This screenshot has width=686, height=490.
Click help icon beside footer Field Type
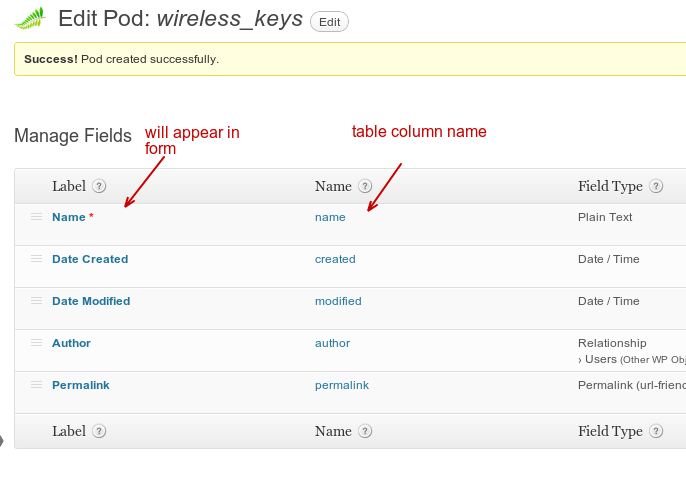656,431
